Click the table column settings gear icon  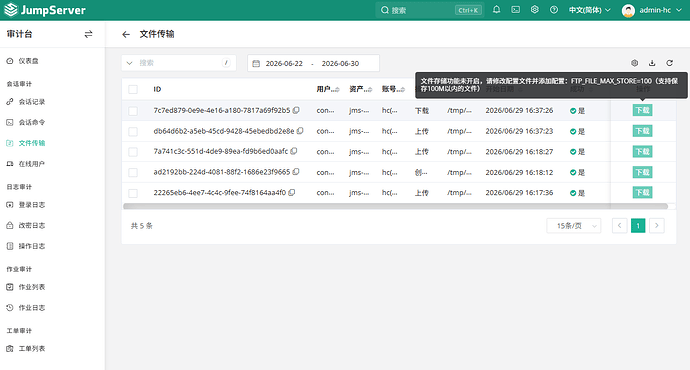click(635, 63)
